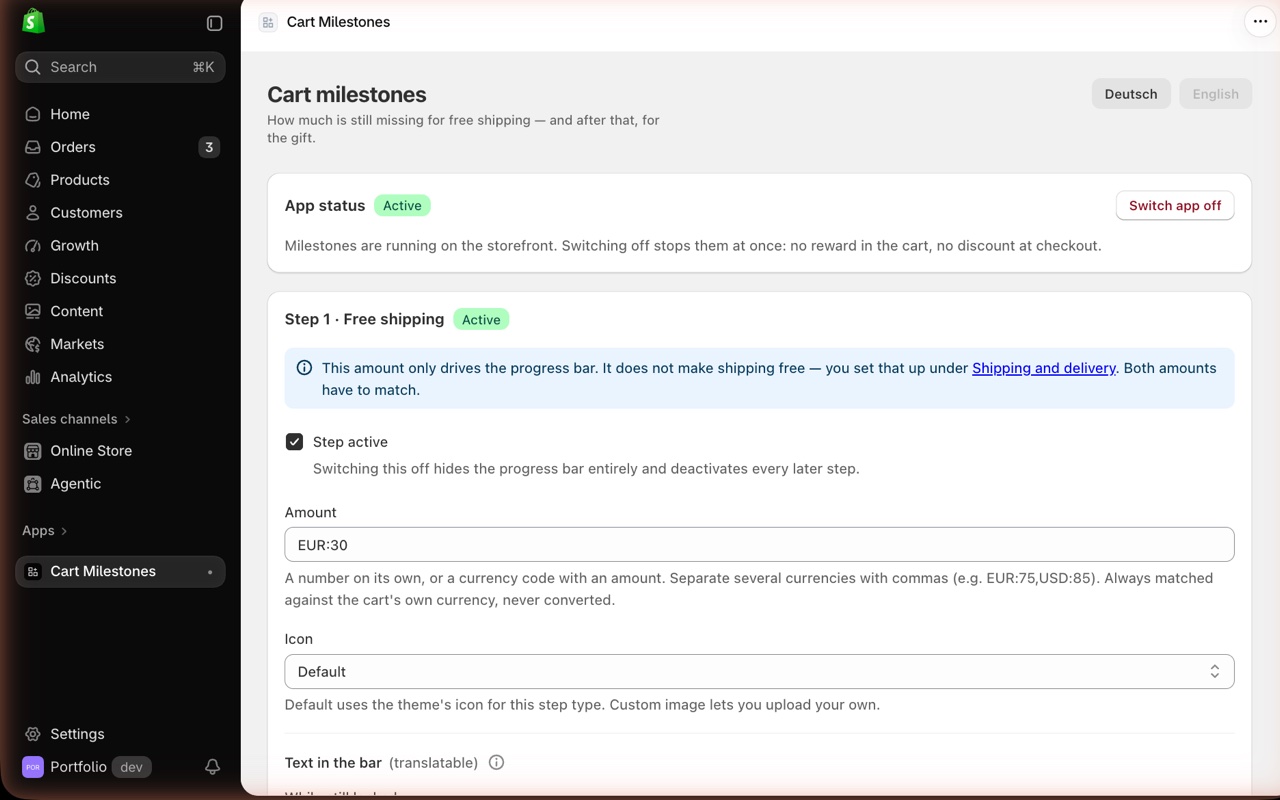Click the Amount field containing EUR:30
1280x800 pixels.
[x=759, y=545]
